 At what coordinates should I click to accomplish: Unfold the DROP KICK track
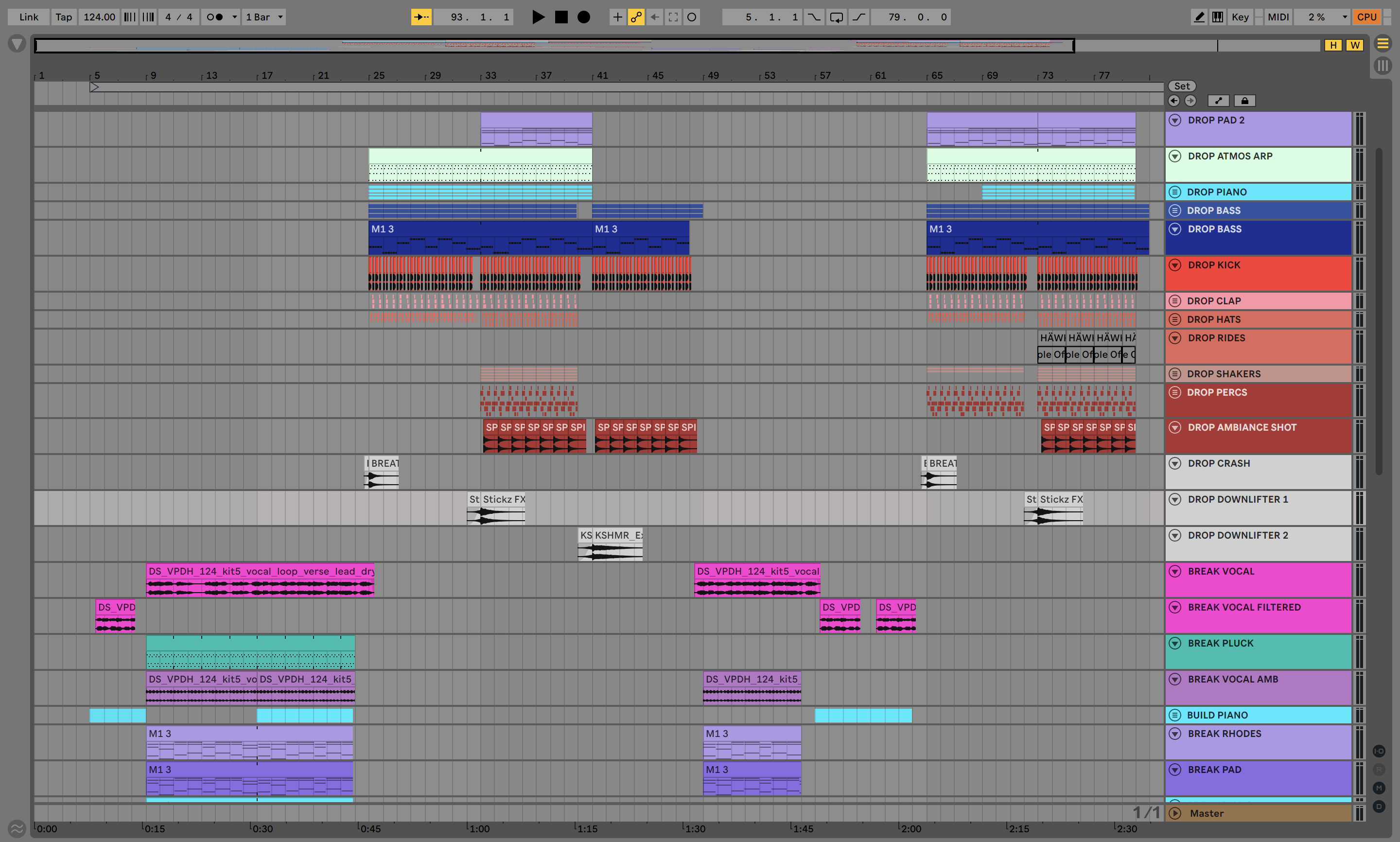(1175, 265)
